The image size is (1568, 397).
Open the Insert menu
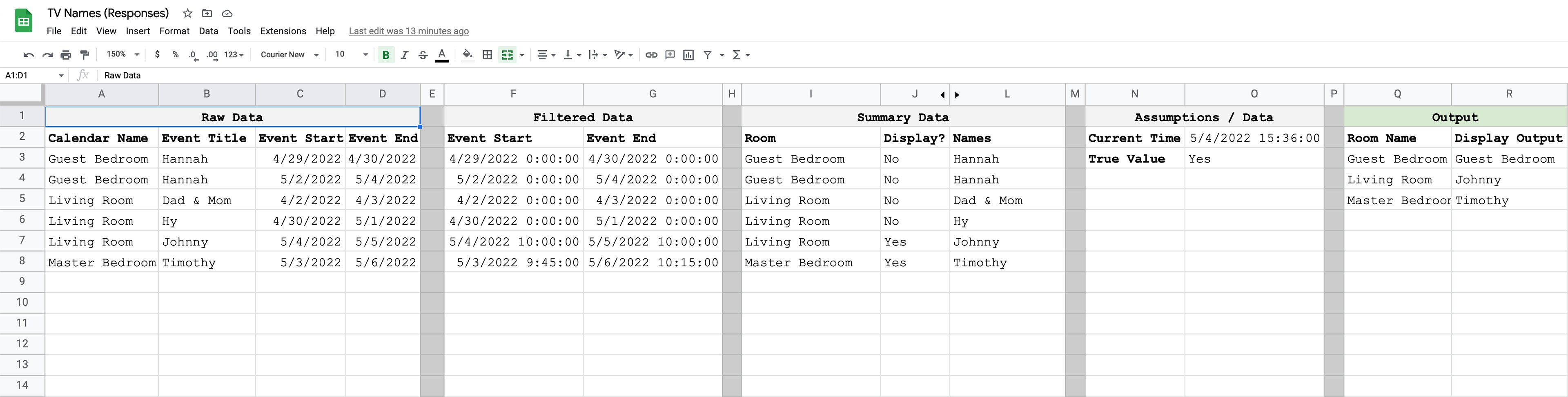coord(138,31)
